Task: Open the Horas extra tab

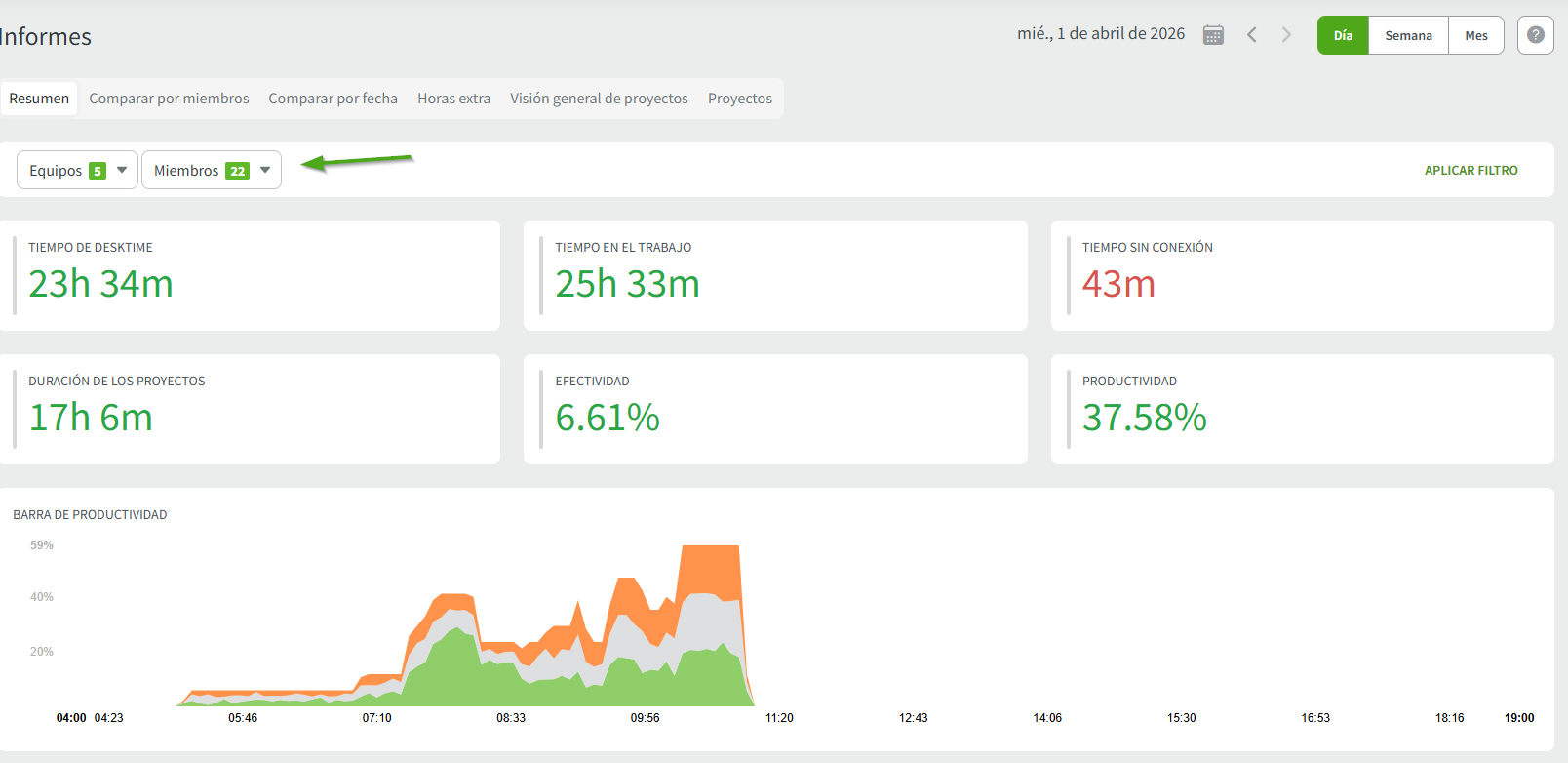Action: pos(453,99)
